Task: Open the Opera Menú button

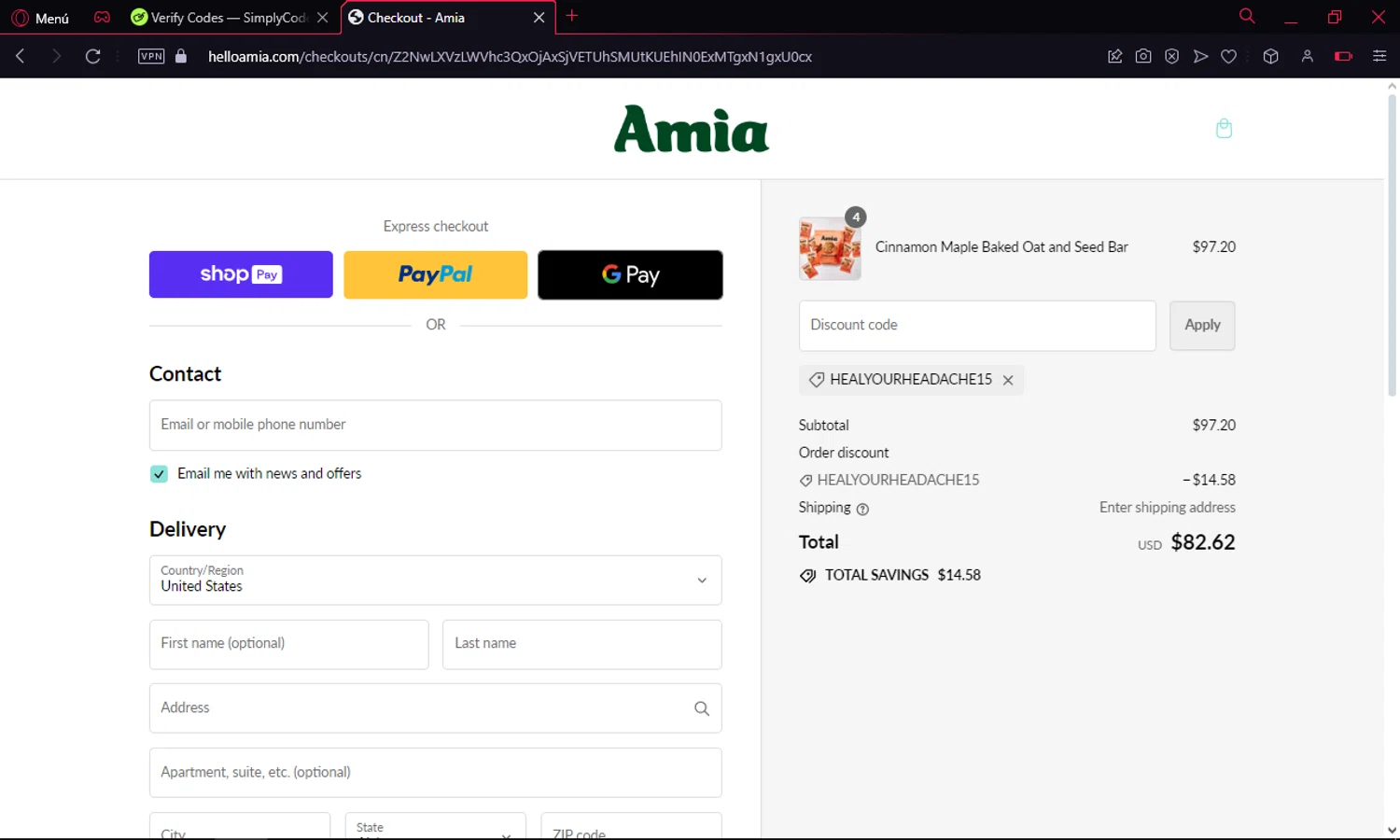Action: click(40, 18)
